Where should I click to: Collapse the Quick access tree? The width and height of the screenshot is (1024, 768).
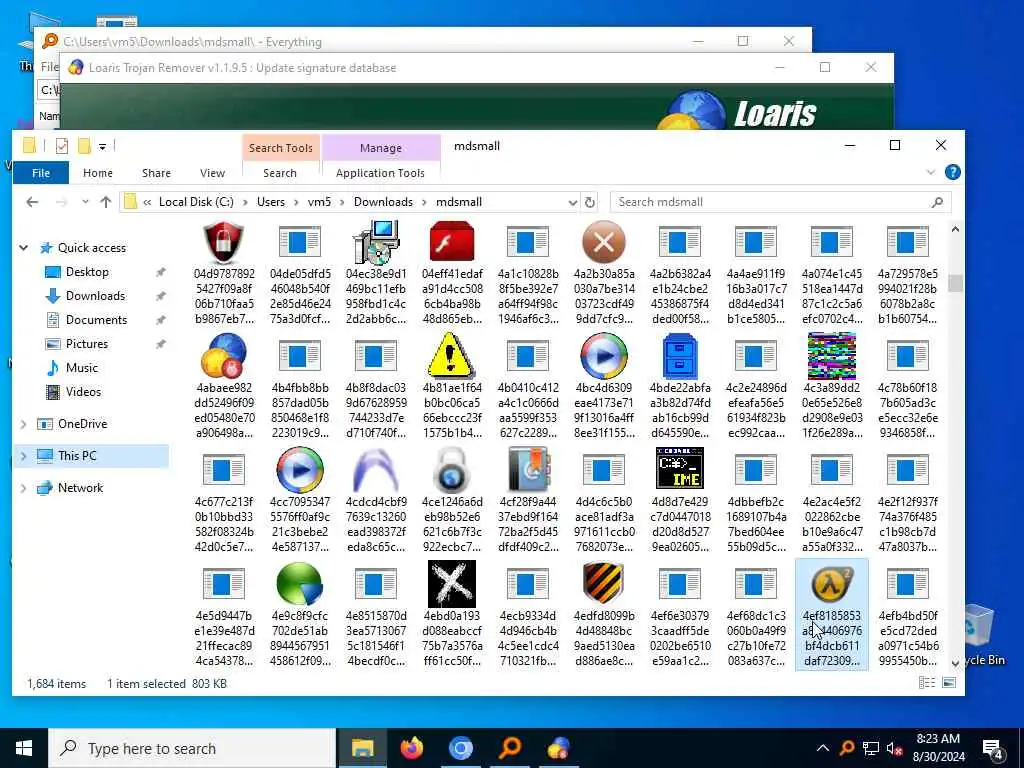click(24, 248)
